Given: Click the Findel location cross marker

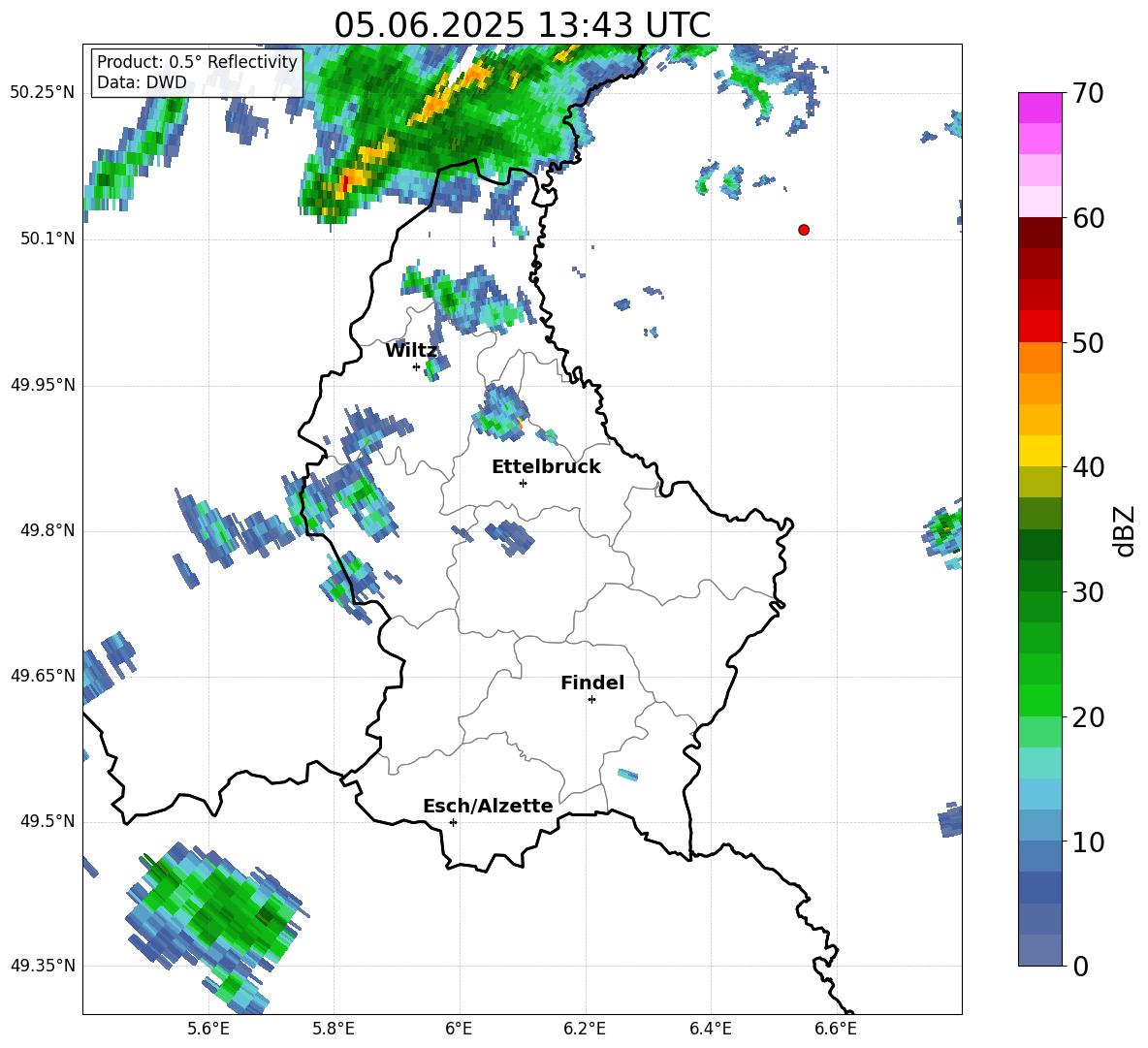Looking at the screenshot, I should point(591,700).
